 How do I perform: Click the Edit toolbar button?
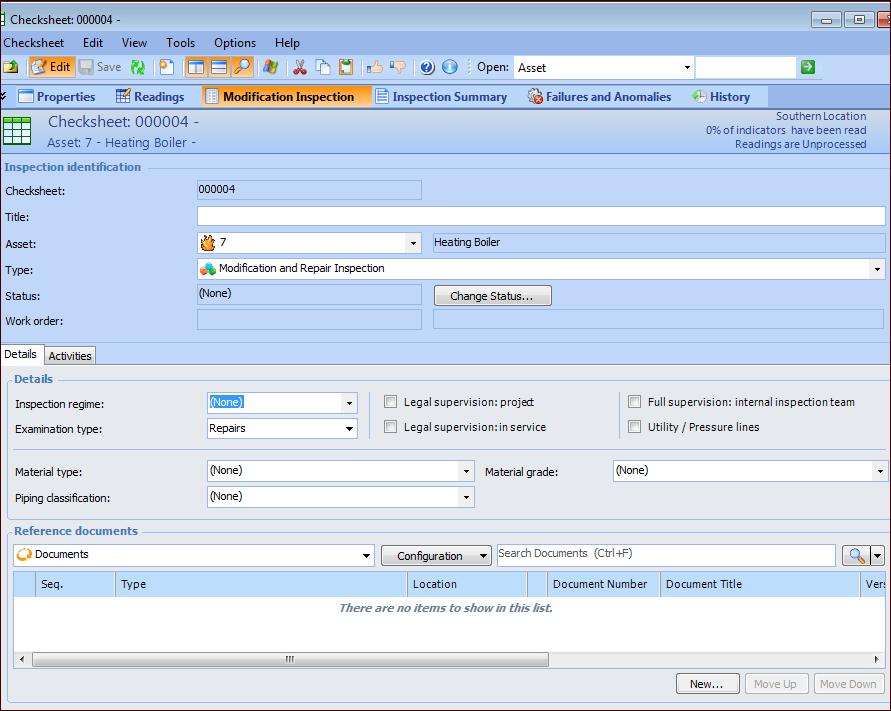click(x=51, y=67)
